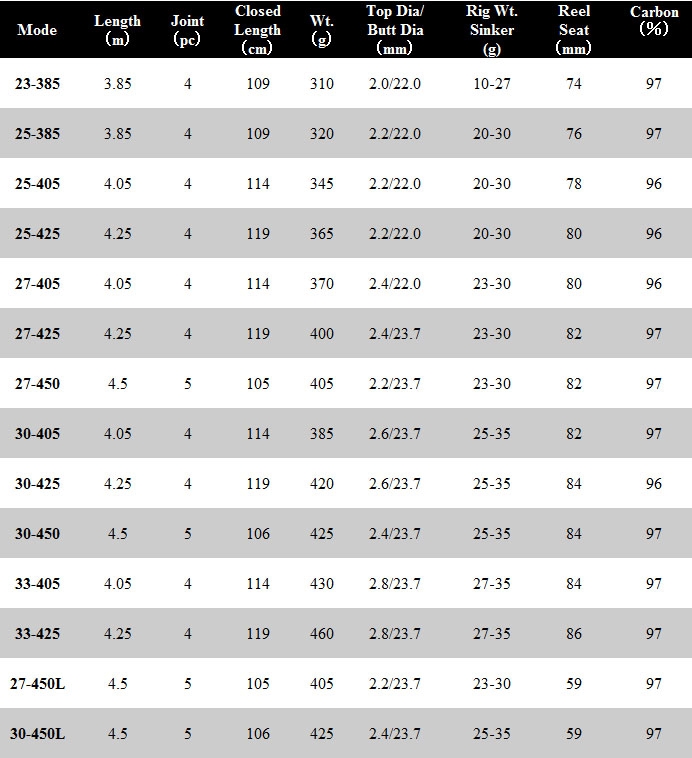
Task: Click the Joint (pc) column header
Action: coord(187,29)
